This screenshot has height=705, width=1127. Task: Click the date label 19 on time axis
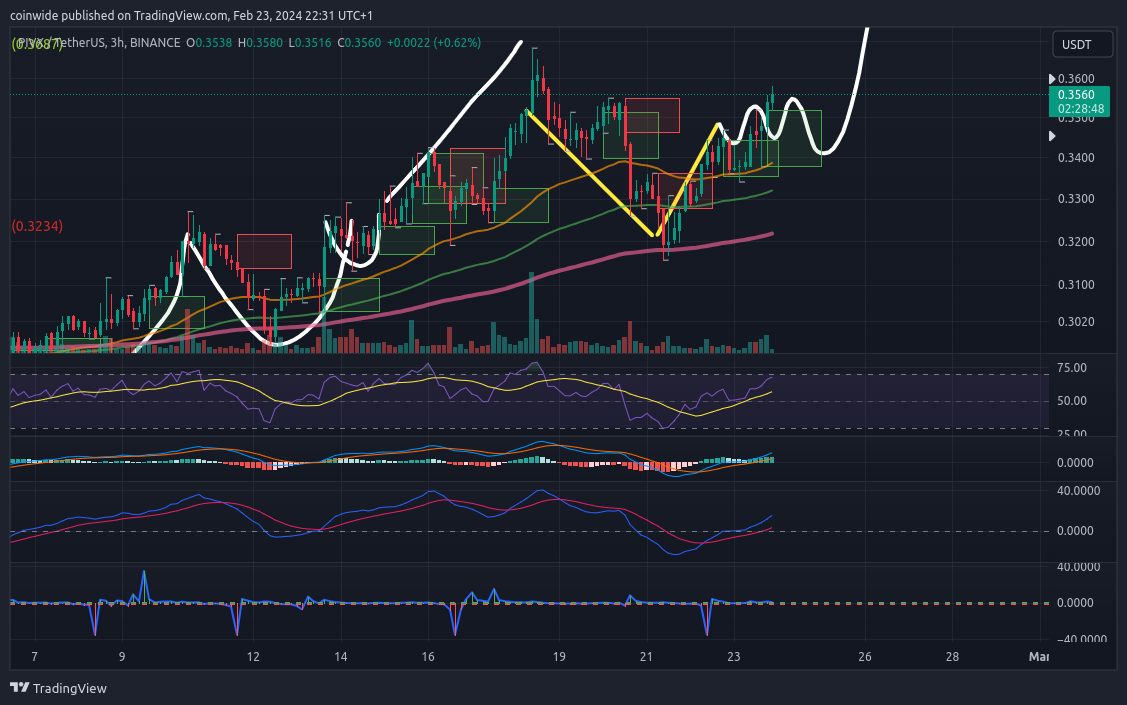(x=559, y=656)
